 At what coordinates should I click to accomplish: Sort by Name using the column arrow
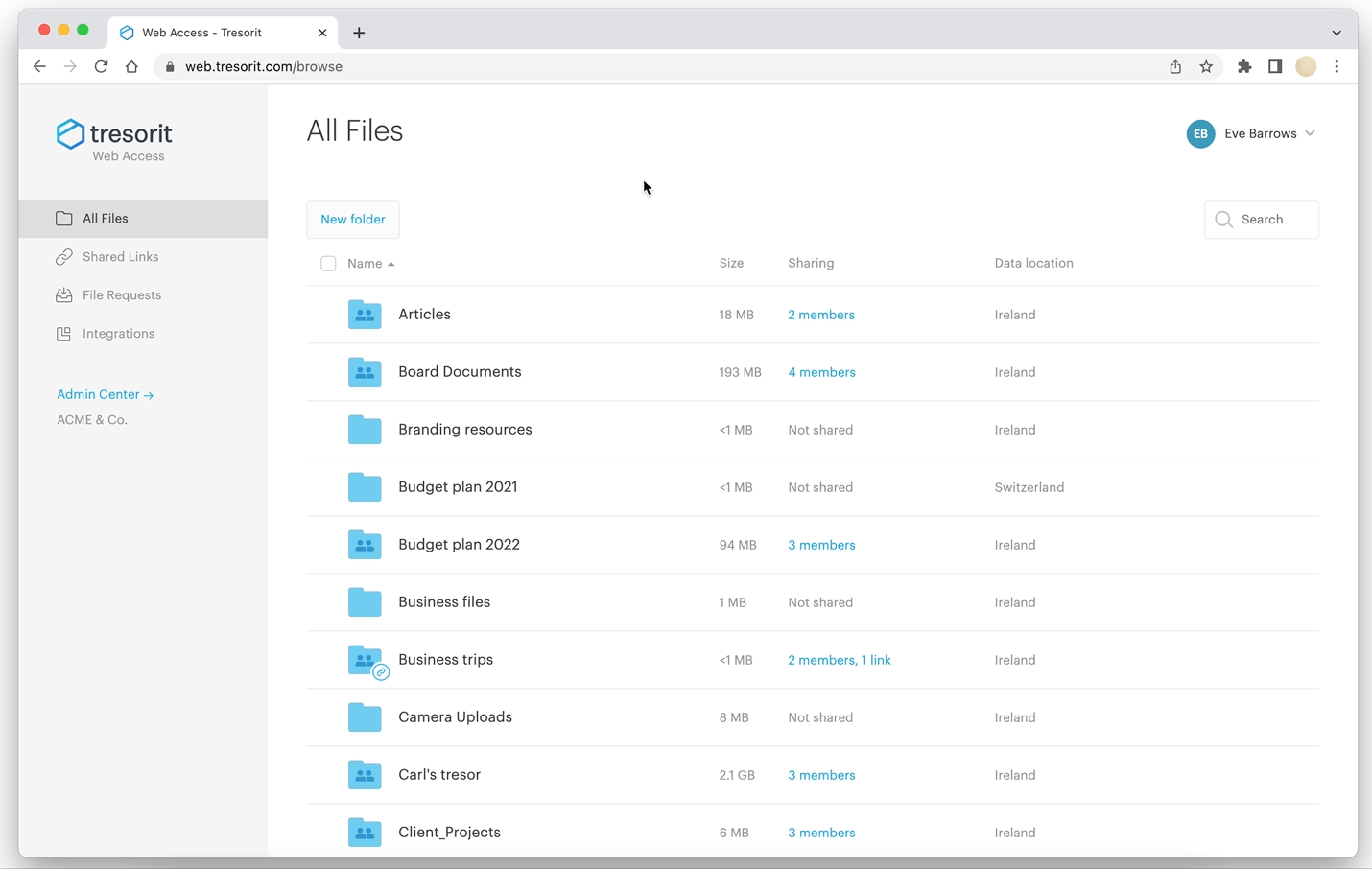[391, 264]
